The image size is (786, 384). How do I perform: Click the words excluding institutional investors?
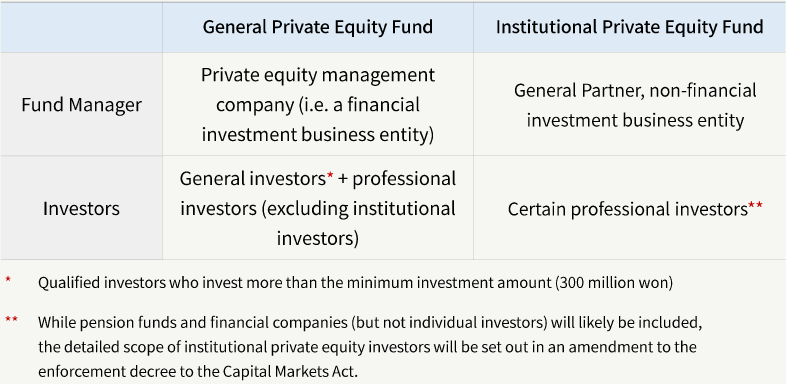point(318,223)
